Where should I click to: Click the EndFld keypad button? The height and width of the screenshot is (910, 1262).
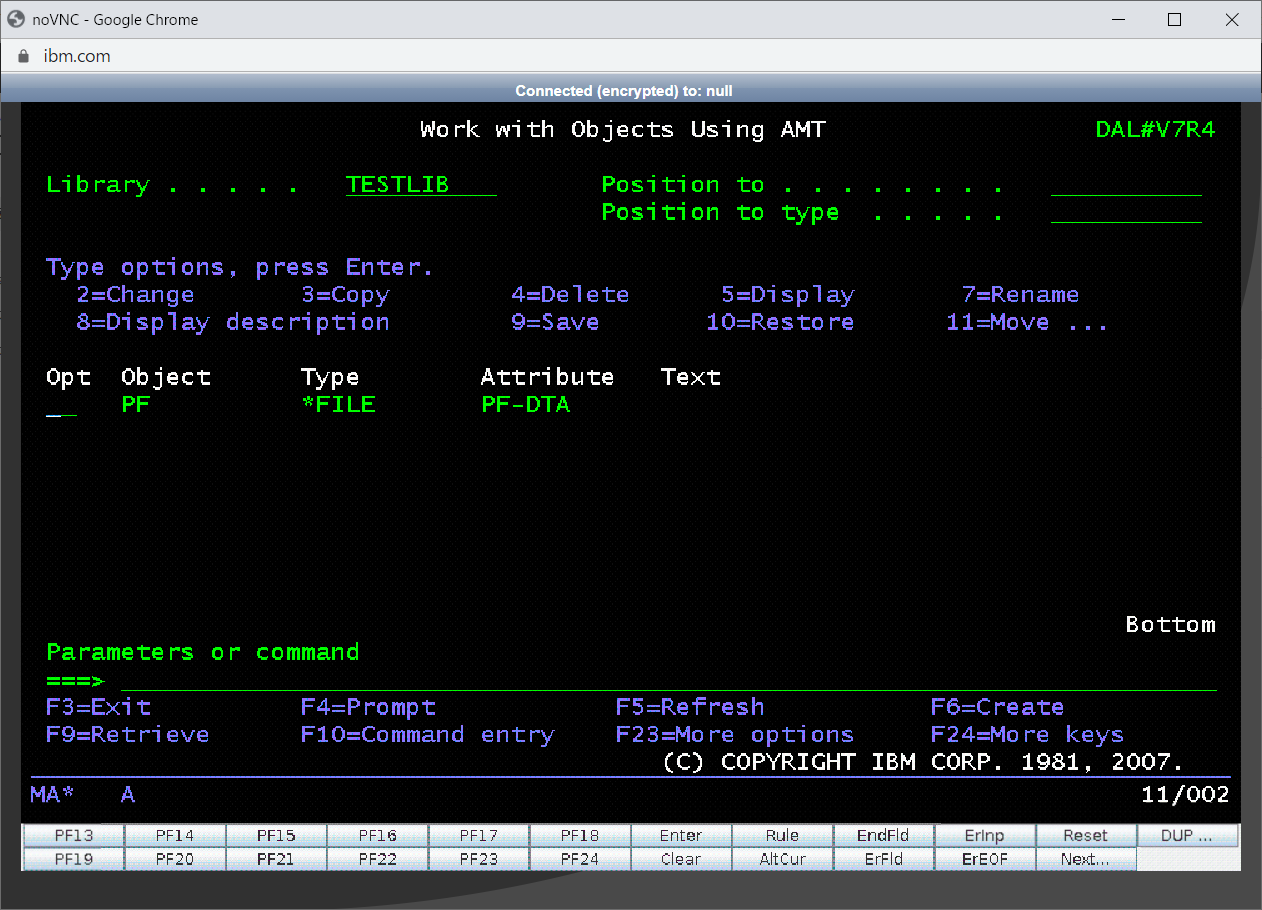point(883,835)
